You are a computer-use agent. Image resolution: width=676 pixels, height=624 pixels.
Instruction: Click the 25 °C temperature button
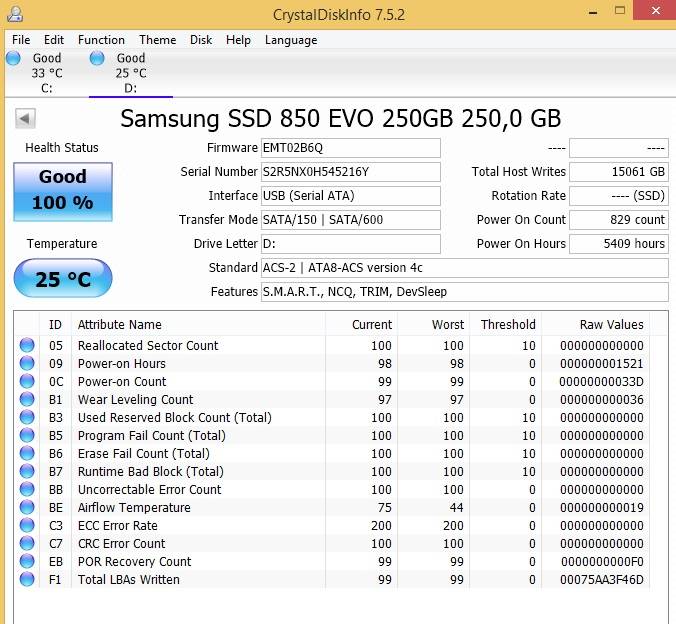coord(62,280)
